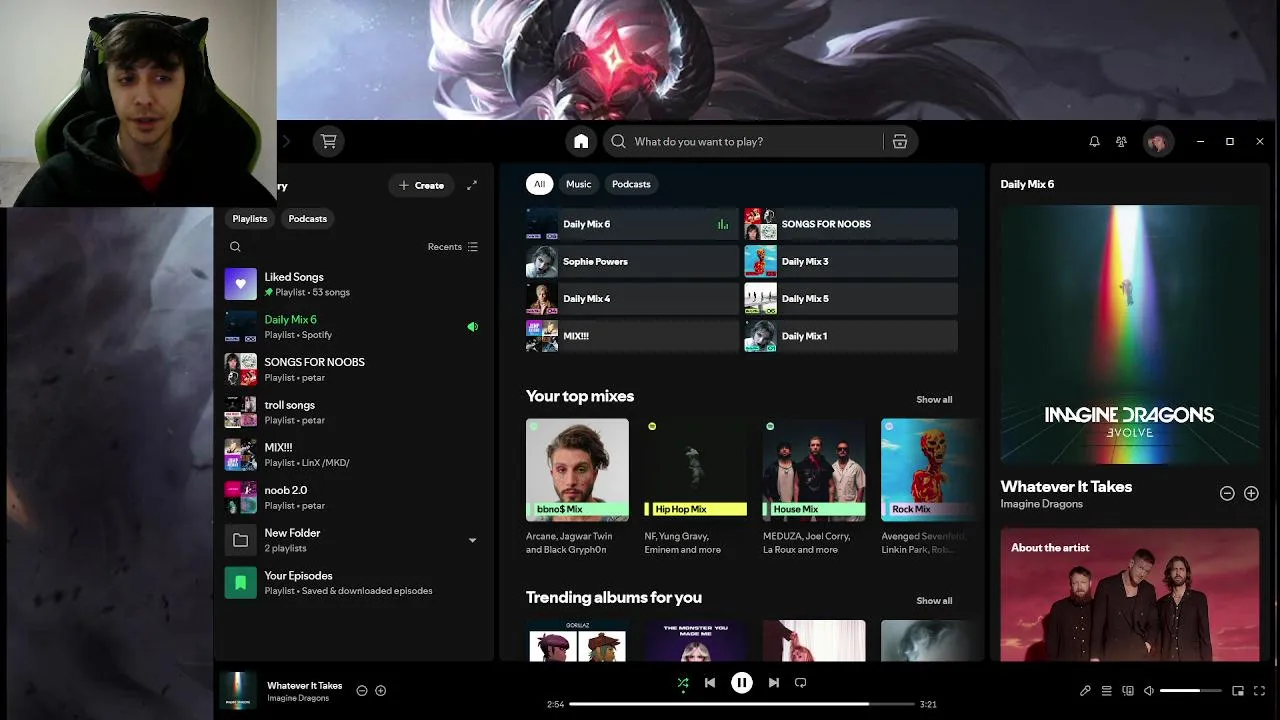Show all top mixes
Viewport: 1280px width, 720px height.
coord(934,399)
